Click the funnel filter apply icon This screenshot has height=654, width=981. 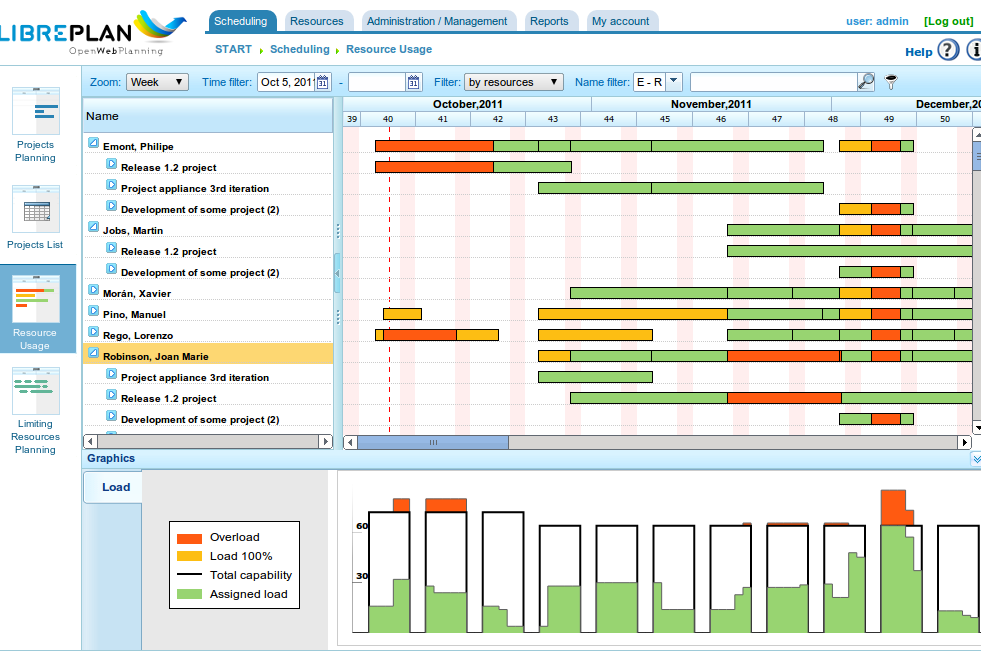[891, 81]
